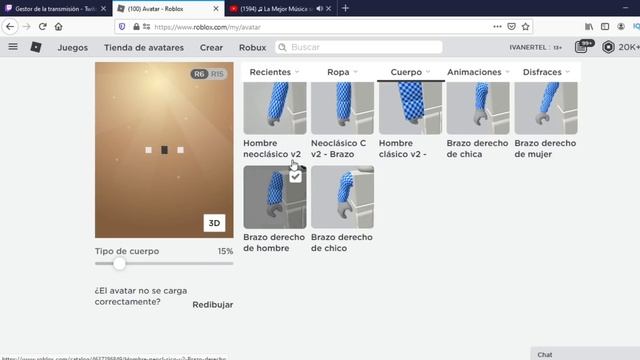Select the Brazo derecho de chico thumbnail
This screenshot has height=360, width=640.
(x=342, y=197)
